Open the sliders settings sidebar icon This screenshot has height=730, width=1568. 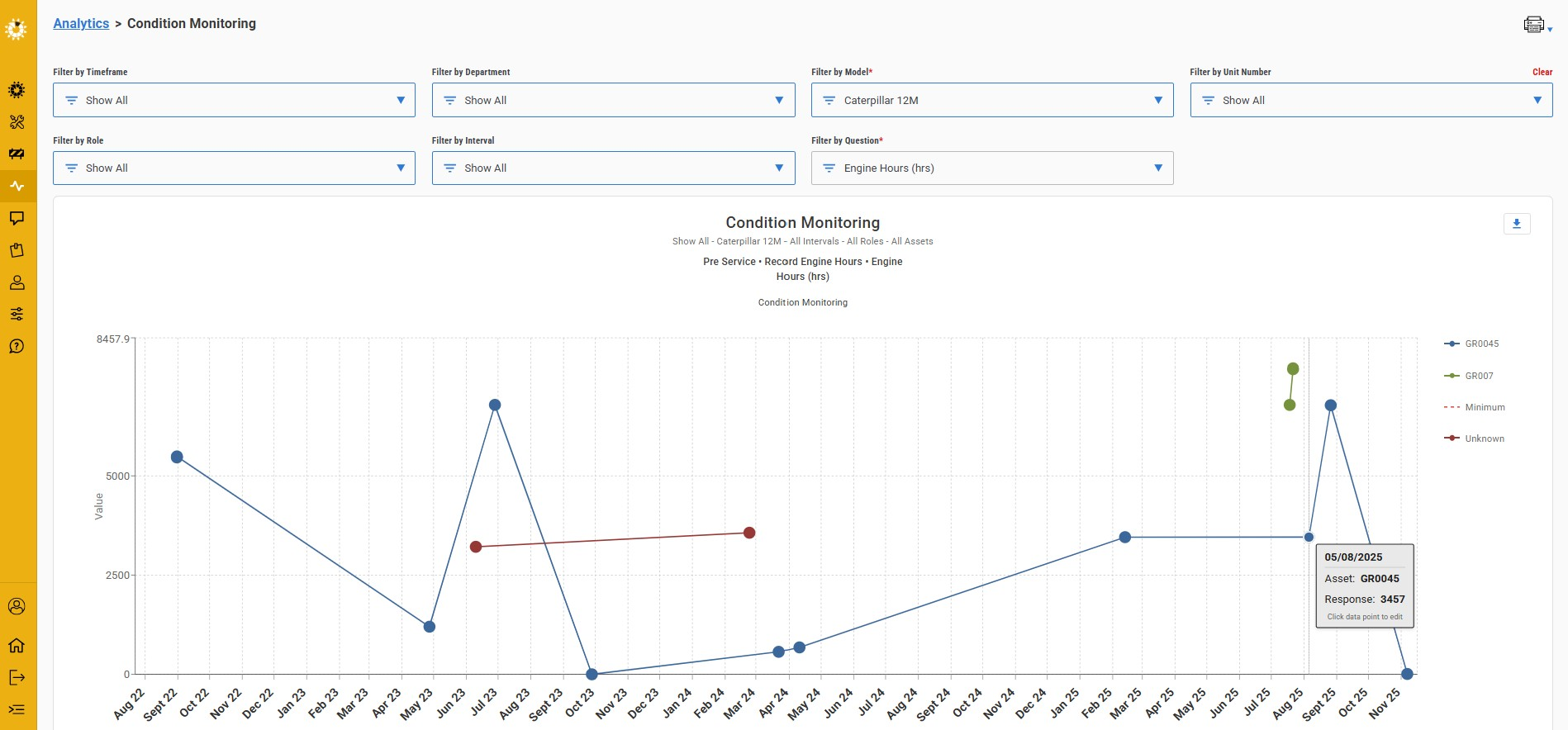[x=17, y=314]
